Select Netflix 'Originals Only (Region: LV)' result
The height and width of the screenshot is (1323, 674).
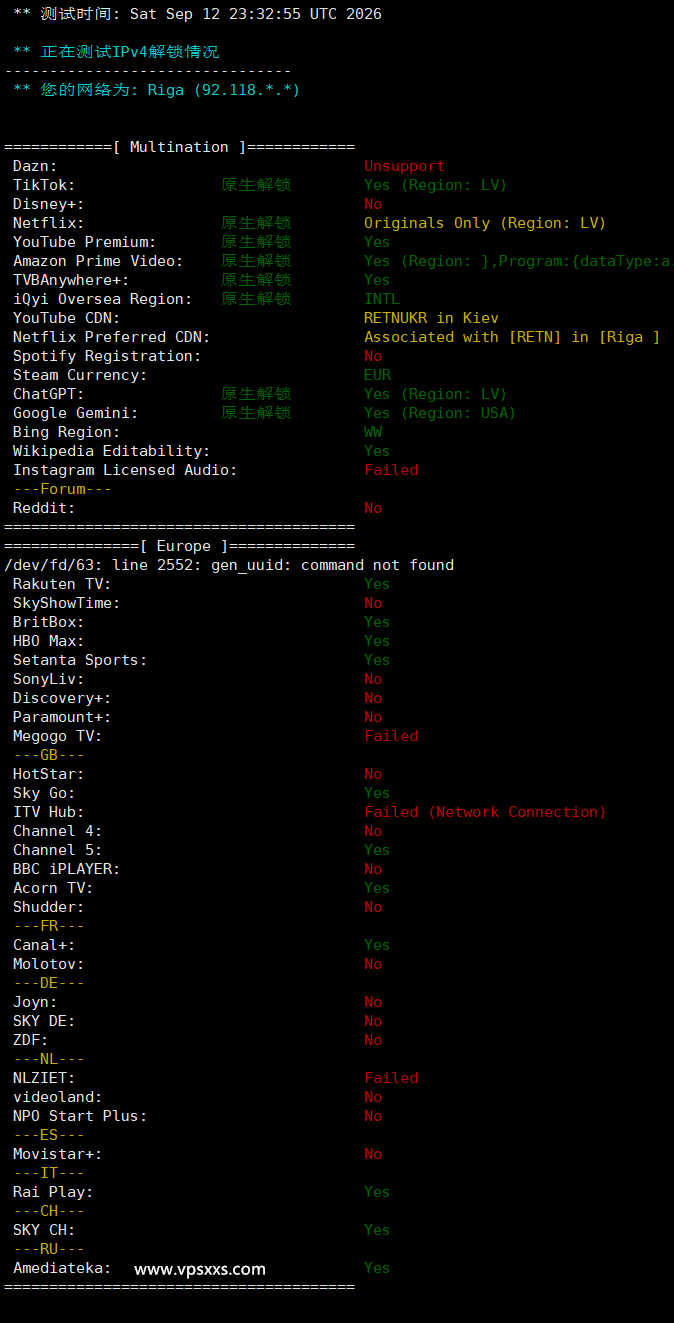(x=485, y=223)
